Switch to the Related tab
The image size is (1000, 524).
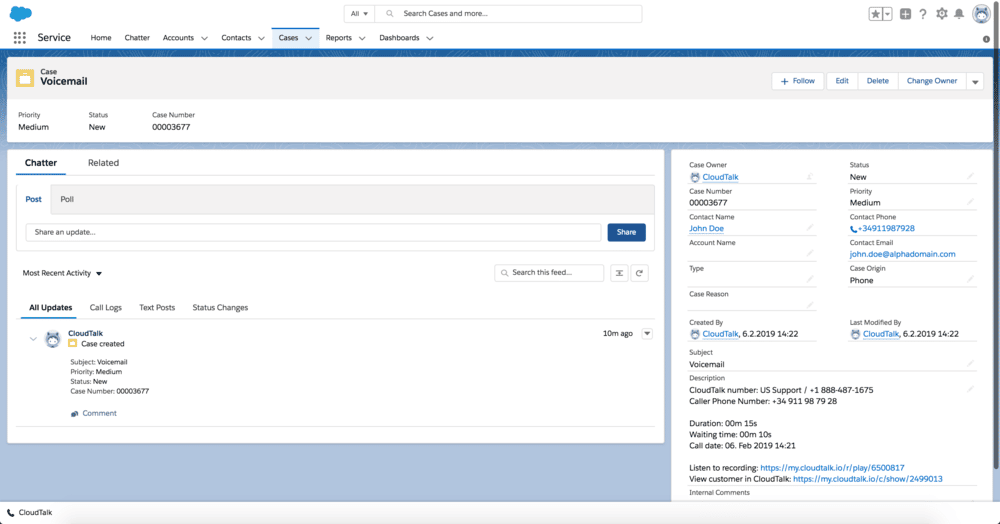click(x=103, y=163)
